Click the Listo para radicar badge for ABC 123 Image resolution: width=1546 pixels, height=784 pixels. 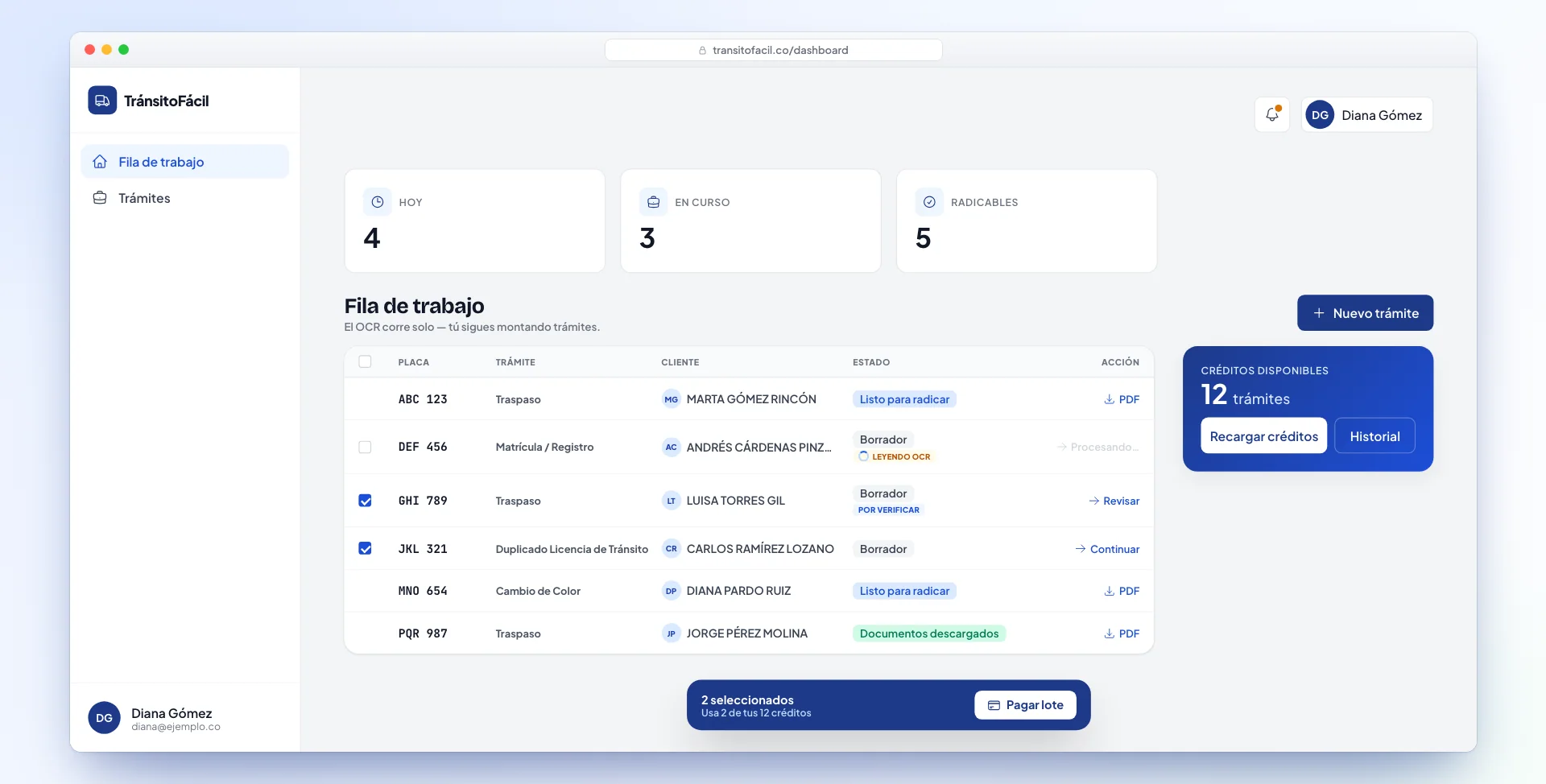tap(904, 399)
